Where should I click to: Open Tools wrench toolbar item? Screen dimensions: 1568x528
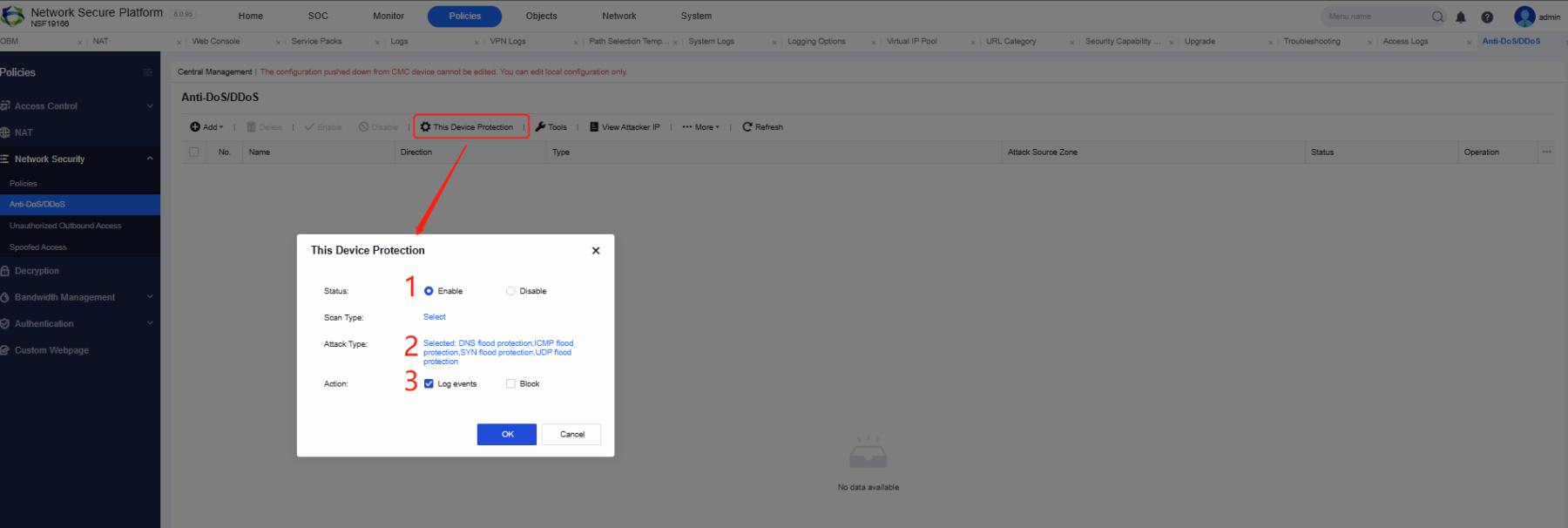551,127
